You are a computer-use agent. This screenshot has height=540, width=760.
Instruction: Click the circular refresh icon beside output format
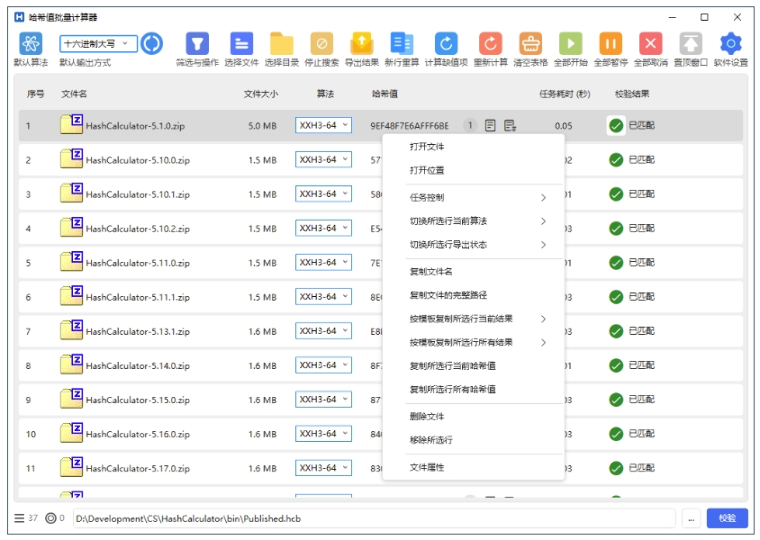pos(152,44)
